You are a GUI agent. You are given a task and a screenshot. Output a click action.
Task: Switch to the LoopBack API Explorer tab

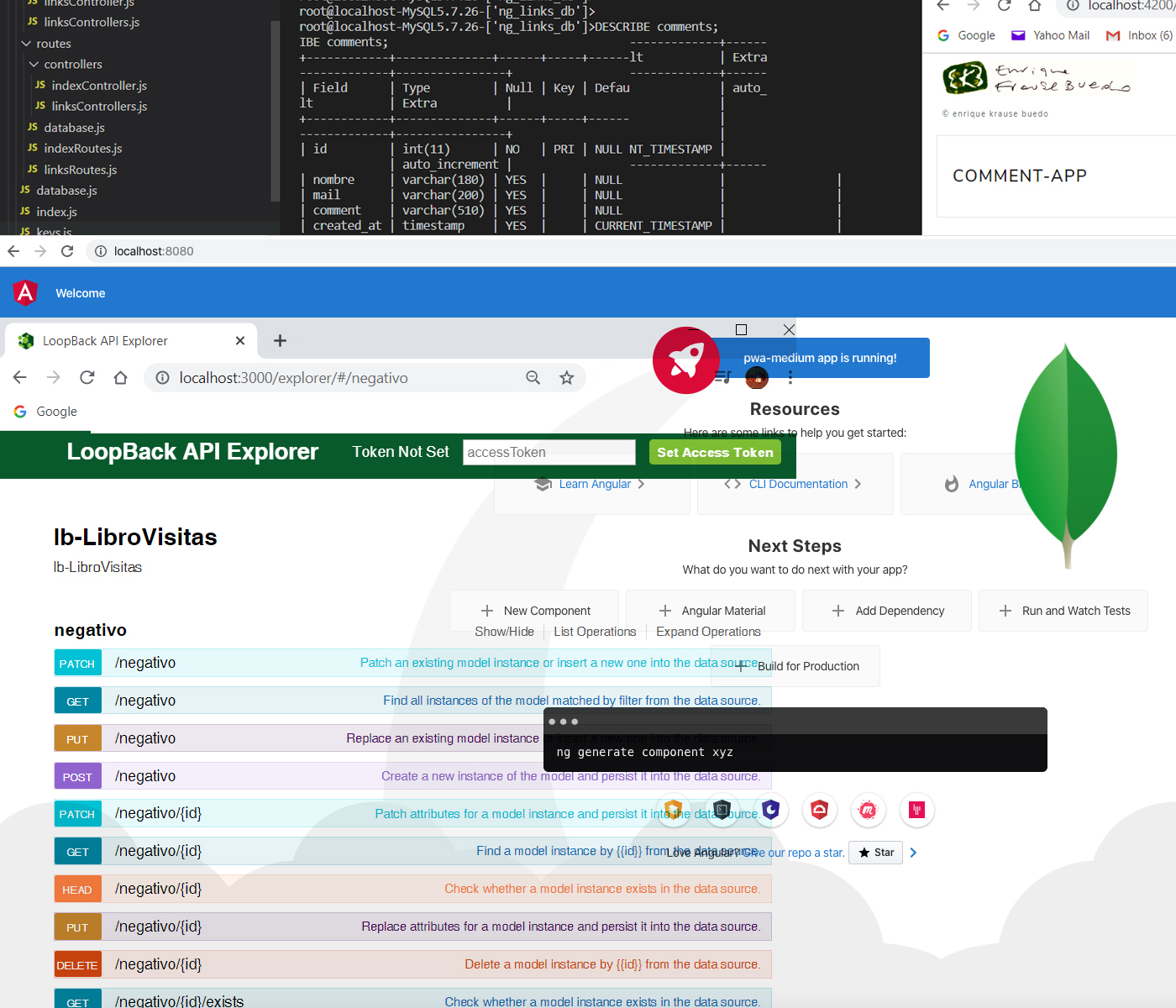(x=130, y=340)
